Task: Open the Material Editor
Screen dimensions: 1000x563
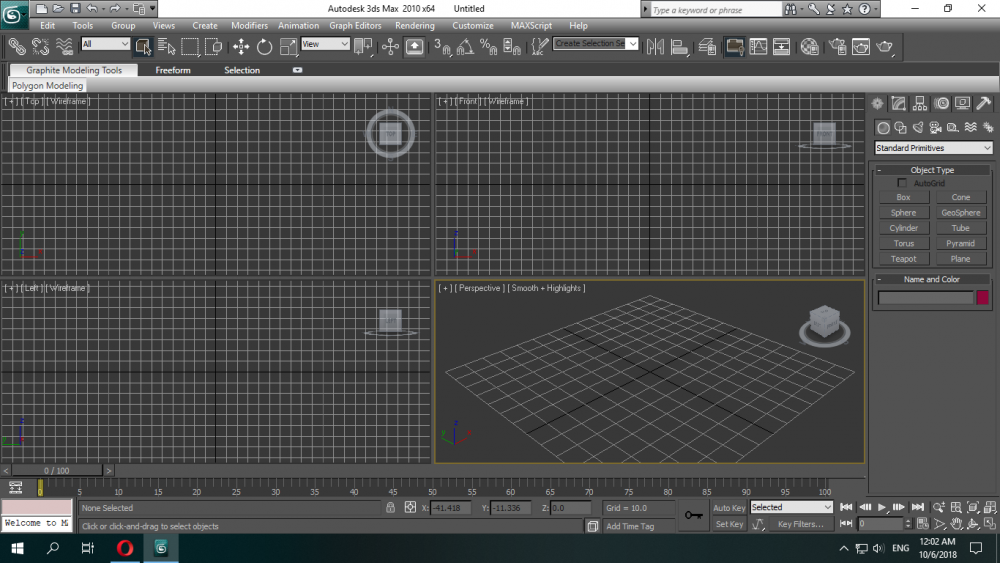Action: (809, 46)
